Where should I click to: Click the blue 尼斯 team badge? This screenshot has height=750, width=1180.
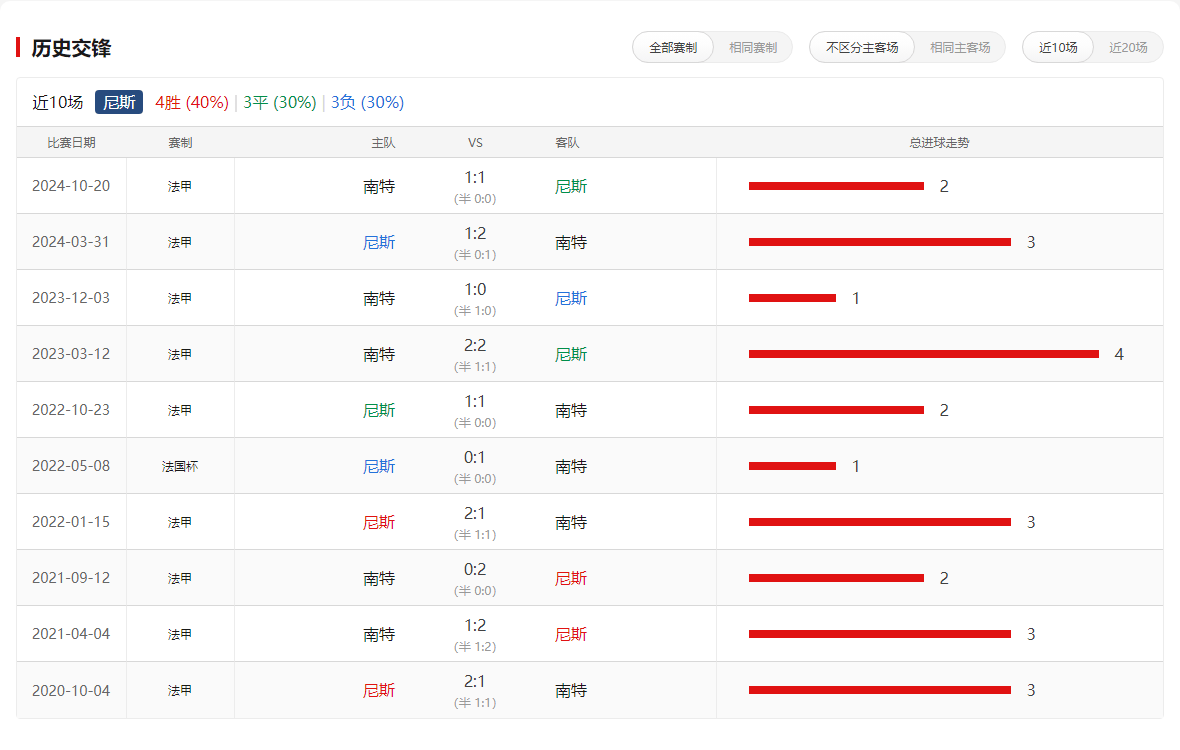(119, 102)
